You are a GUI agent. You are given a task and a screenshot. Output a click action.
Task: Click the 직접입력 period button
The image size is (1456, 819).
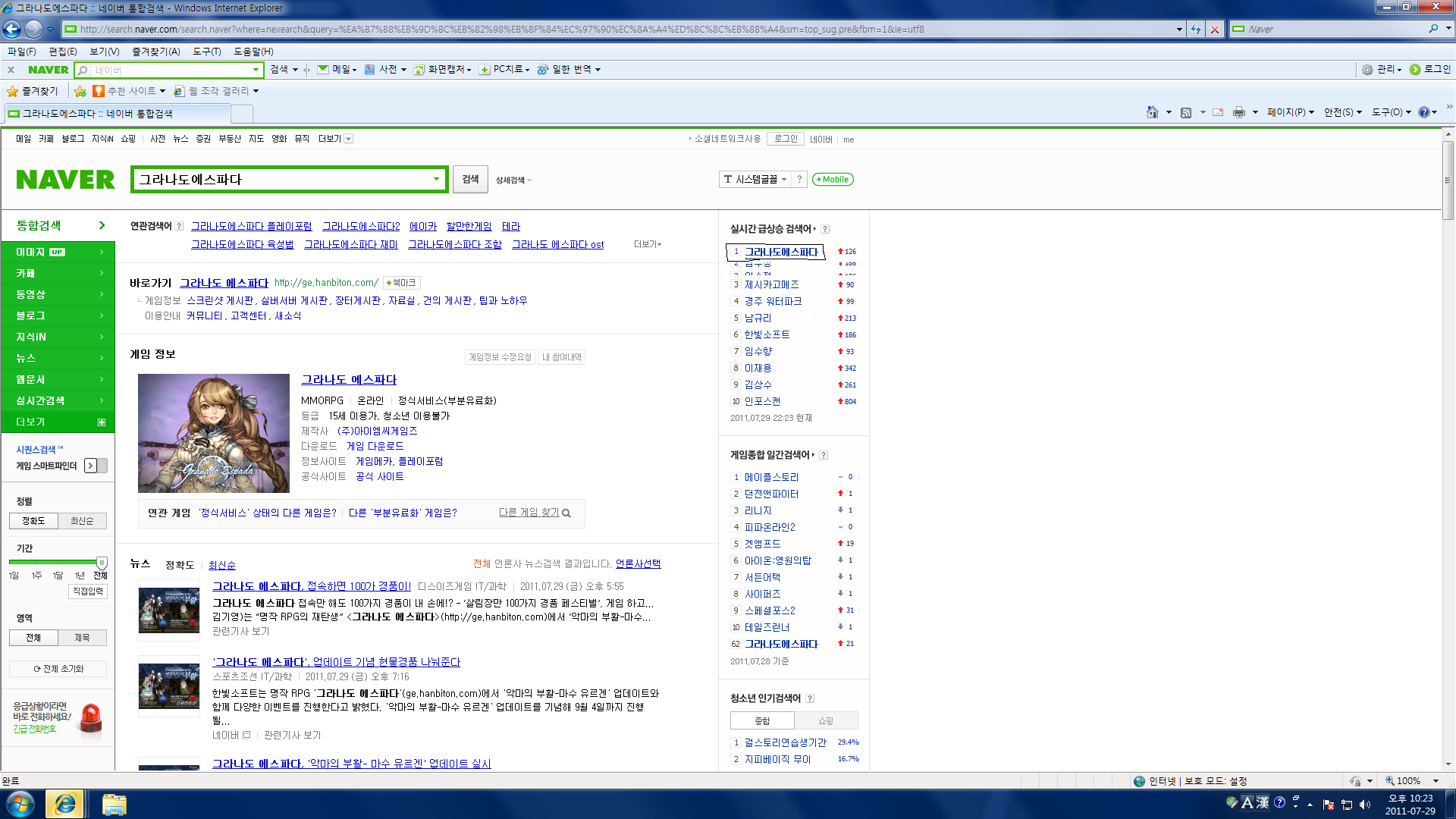point(88,591)
